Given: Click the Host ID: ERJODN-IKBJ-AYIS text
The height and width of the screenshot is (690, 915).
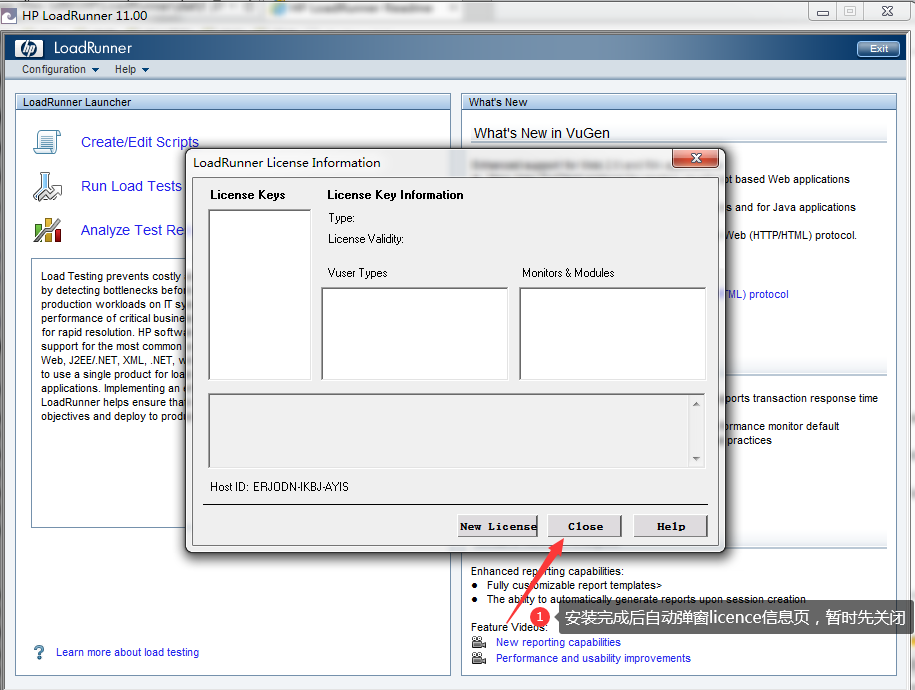Looking at the screenshot, I should (x=280, y=487).
